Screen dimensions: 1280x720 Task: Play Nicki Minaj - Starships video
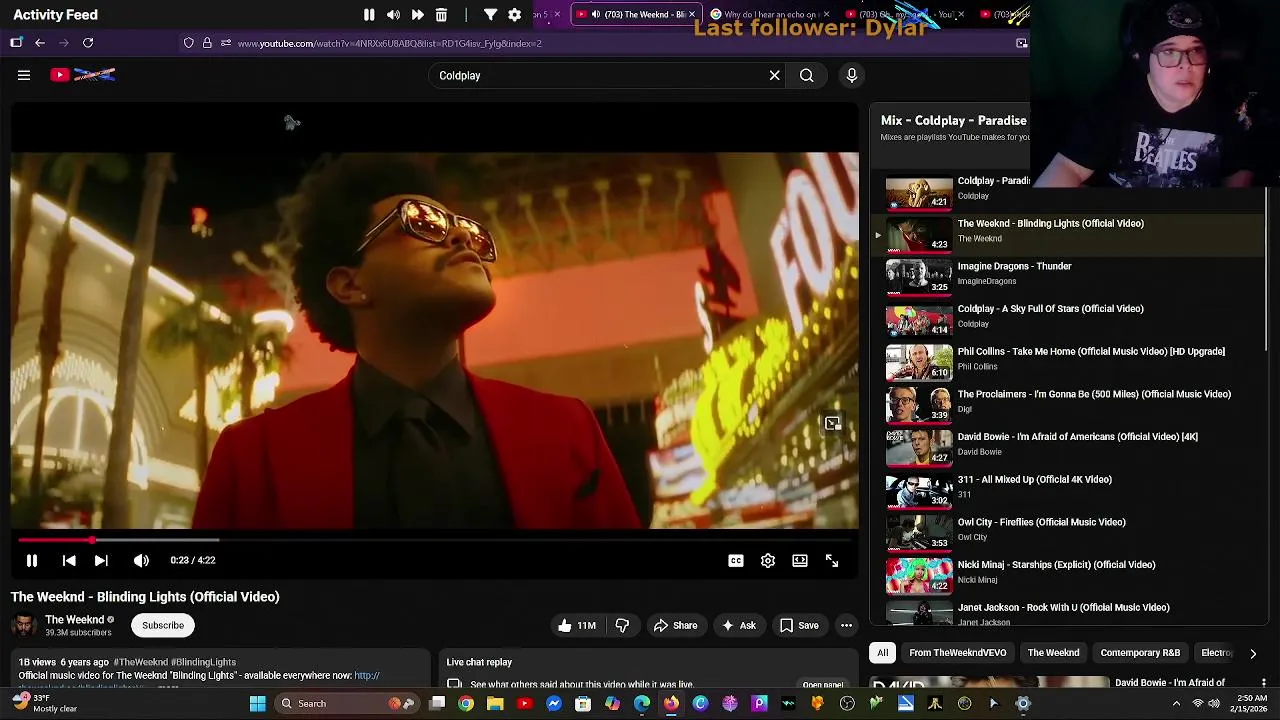1067,574
